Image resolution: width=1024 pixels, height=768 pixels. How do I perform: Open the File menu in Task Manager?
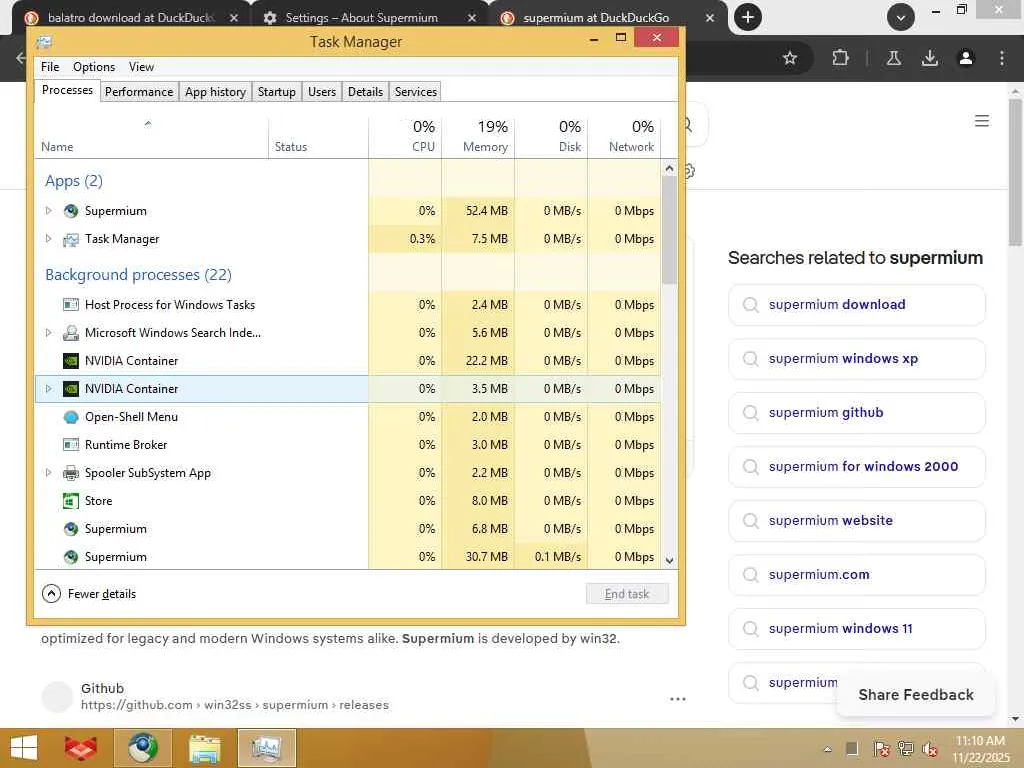[x=50, y=67]
